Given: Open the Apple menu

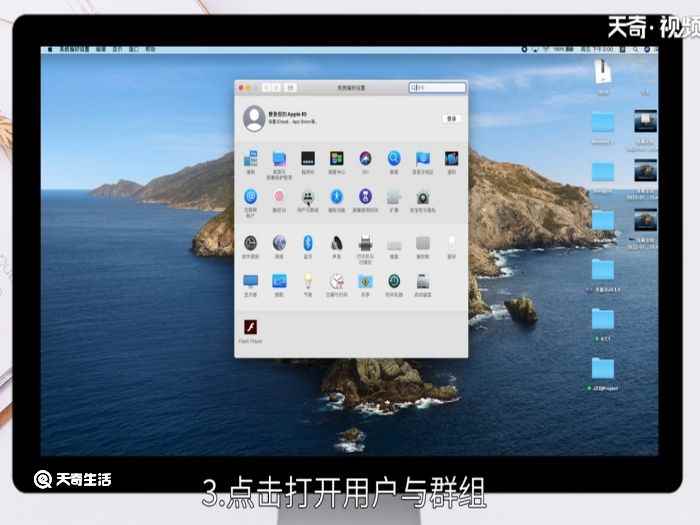Looking at the screenshot, I should click(x=50, y=50).
